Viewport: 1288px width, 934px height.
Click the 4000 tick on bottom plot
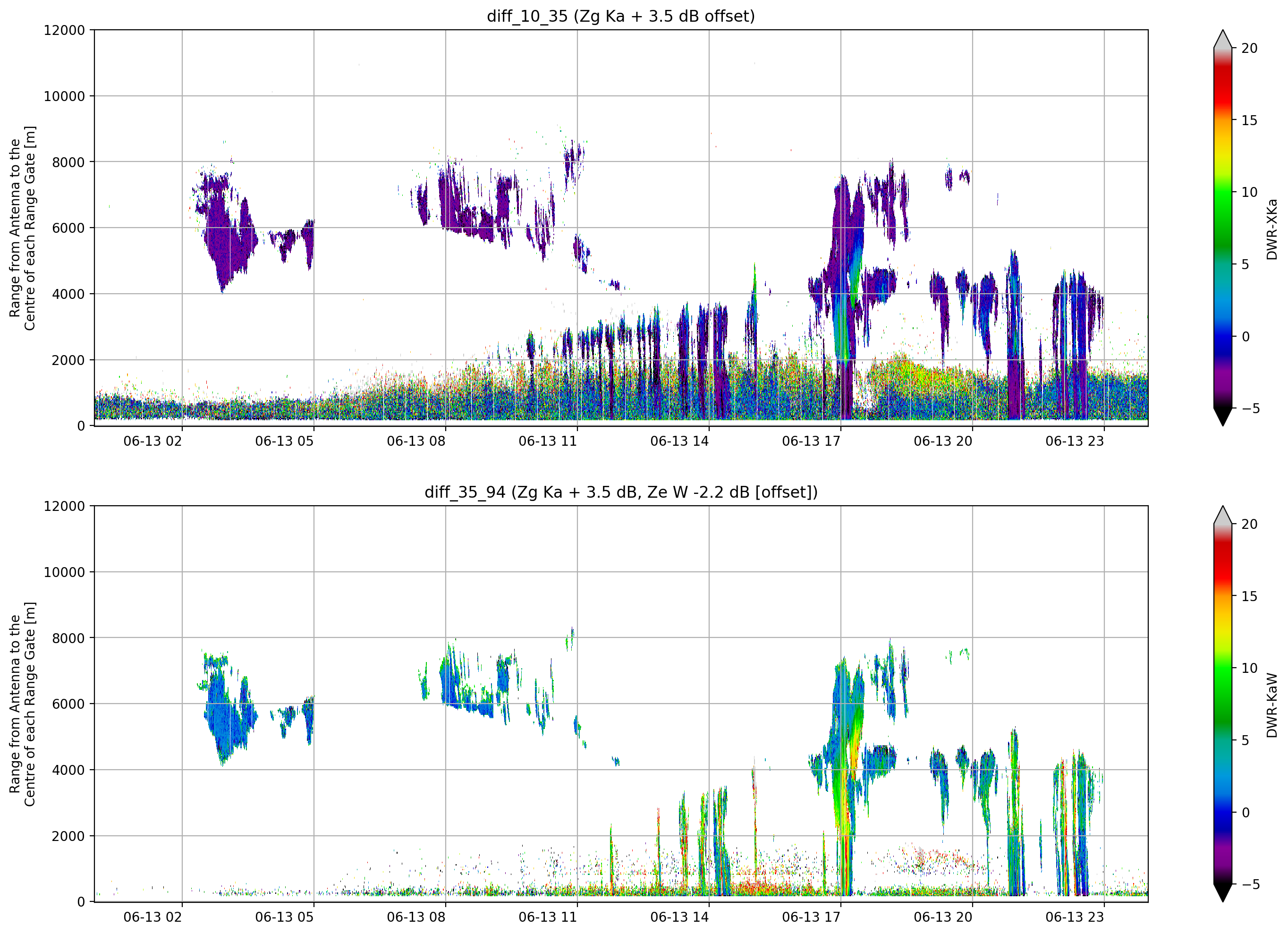pos(68,770)
